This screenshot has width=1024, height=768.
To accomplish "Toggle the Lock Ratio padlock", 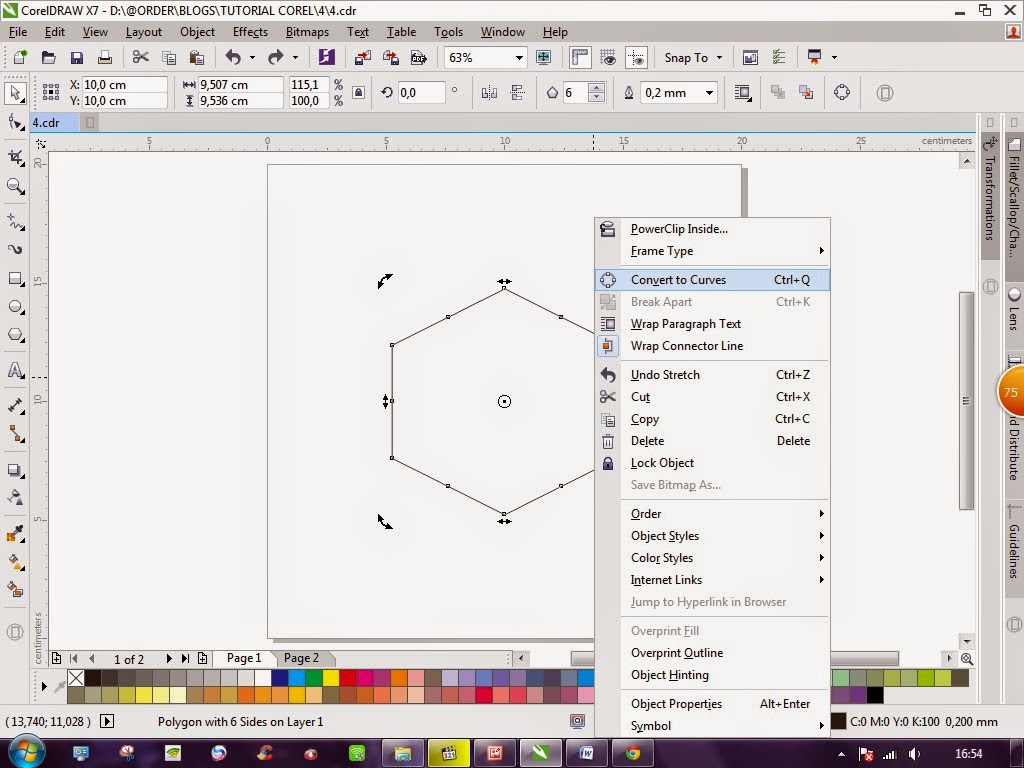I will tap(359, 93).
